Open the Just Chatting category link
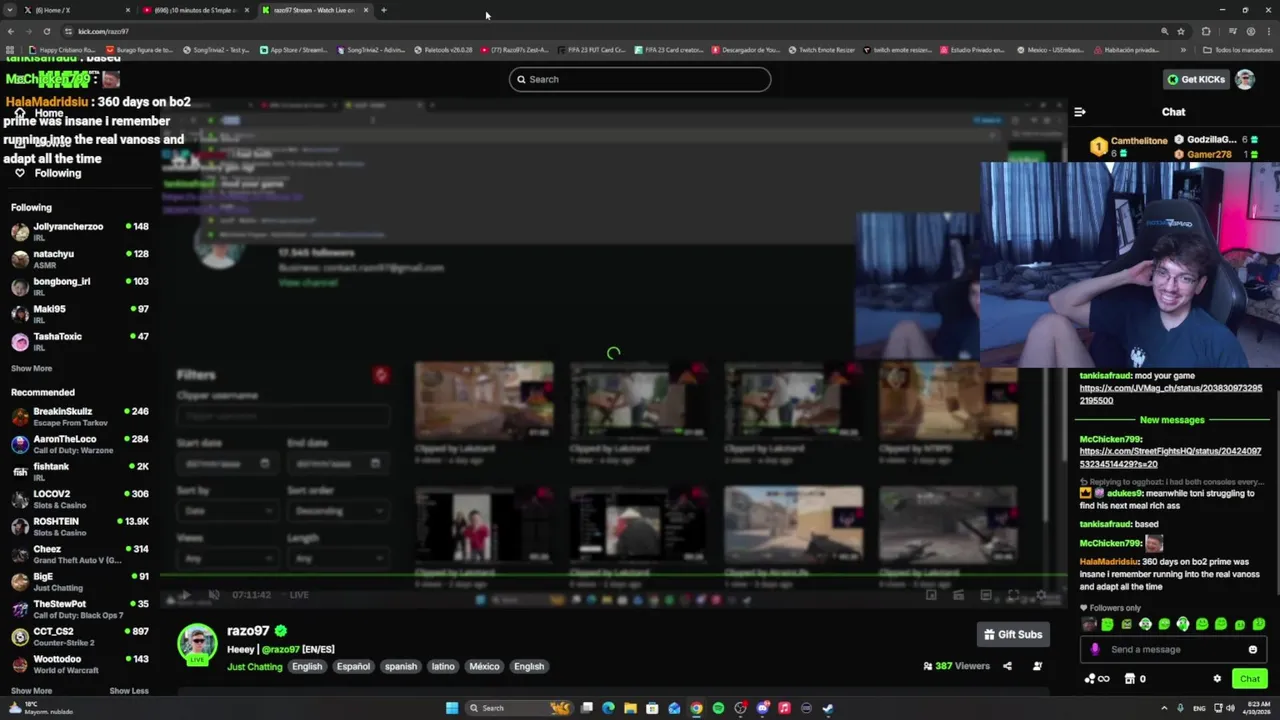 (x=255, y=667)
